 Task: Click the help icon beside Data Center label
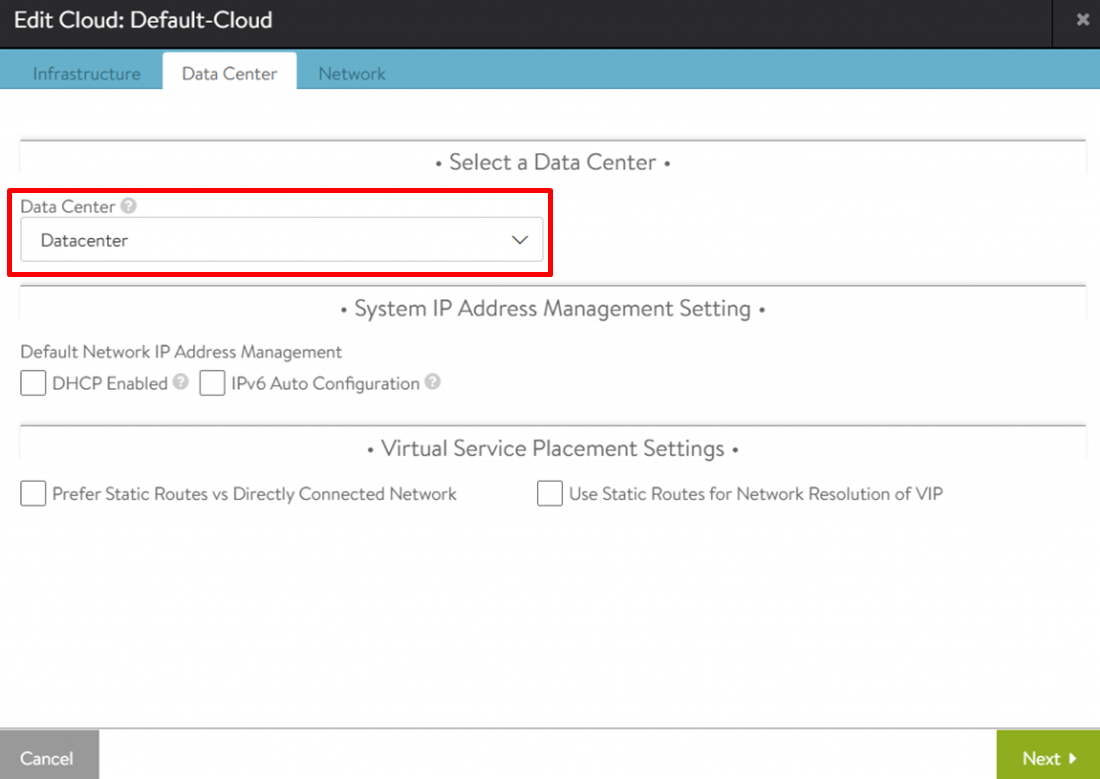click(128, 206)
